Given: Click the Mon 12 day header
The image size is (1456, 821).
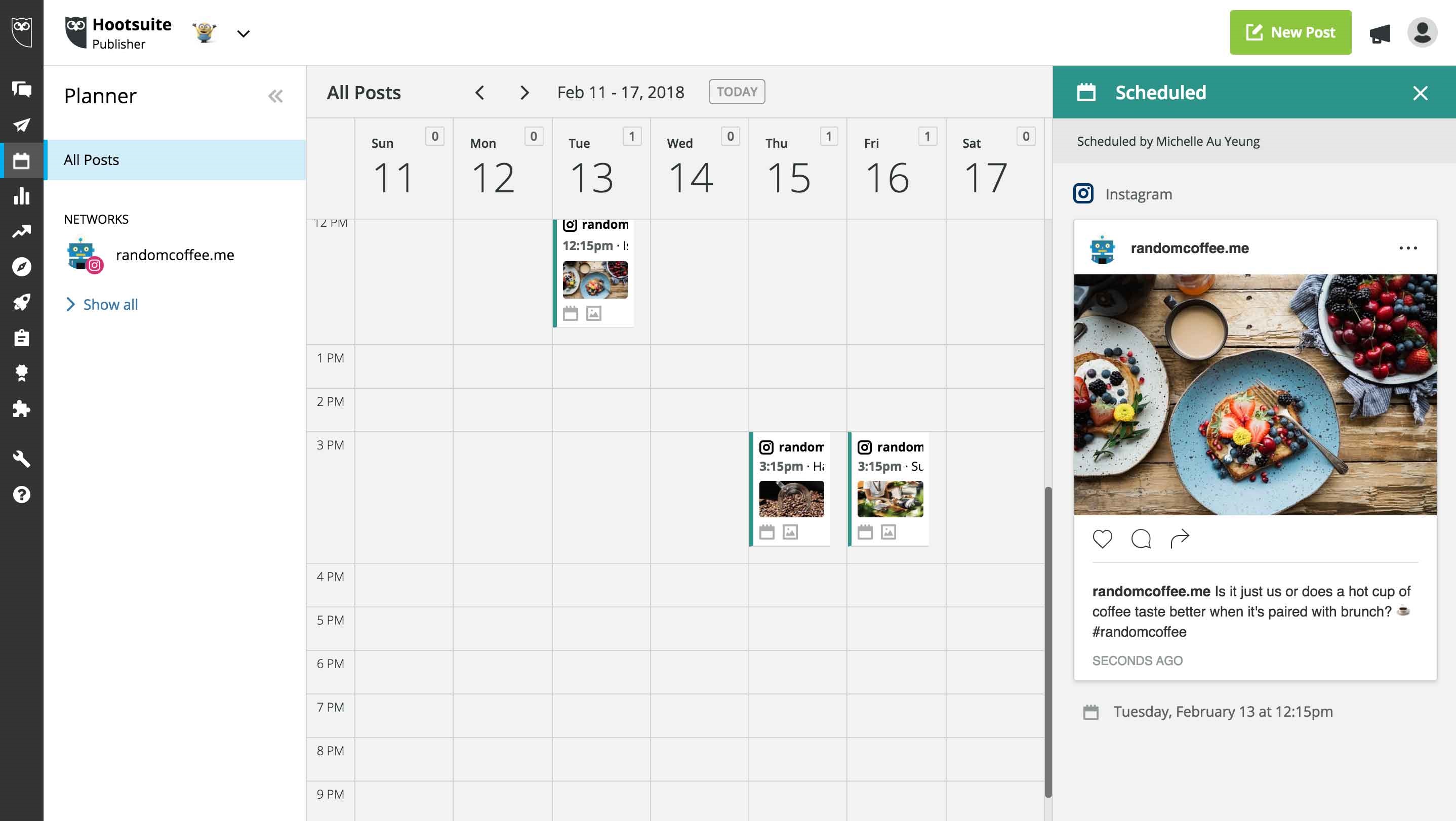Looking at the screenshot, I should 503,169.
